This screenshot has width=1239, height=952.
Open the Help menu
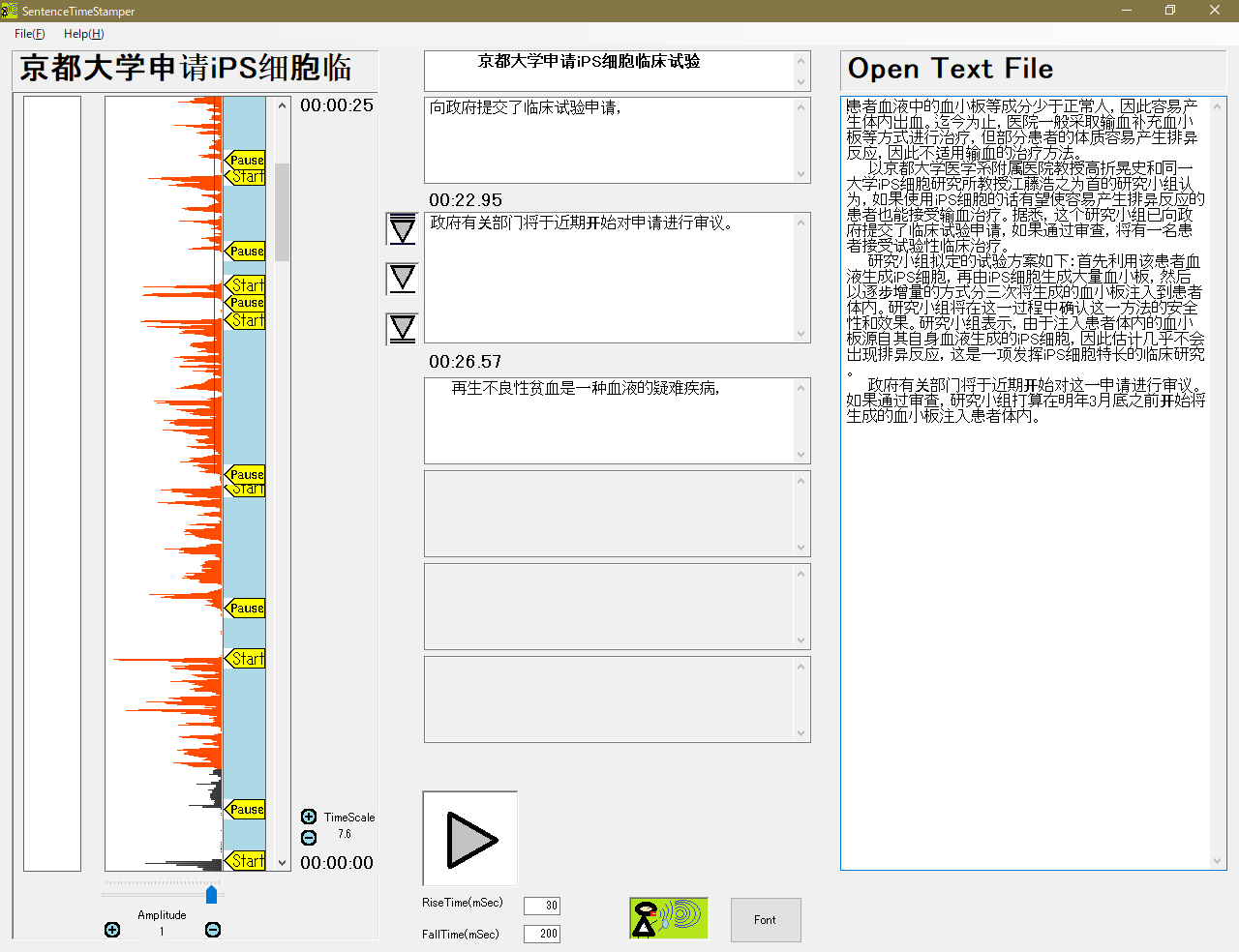tap(83, 33)
